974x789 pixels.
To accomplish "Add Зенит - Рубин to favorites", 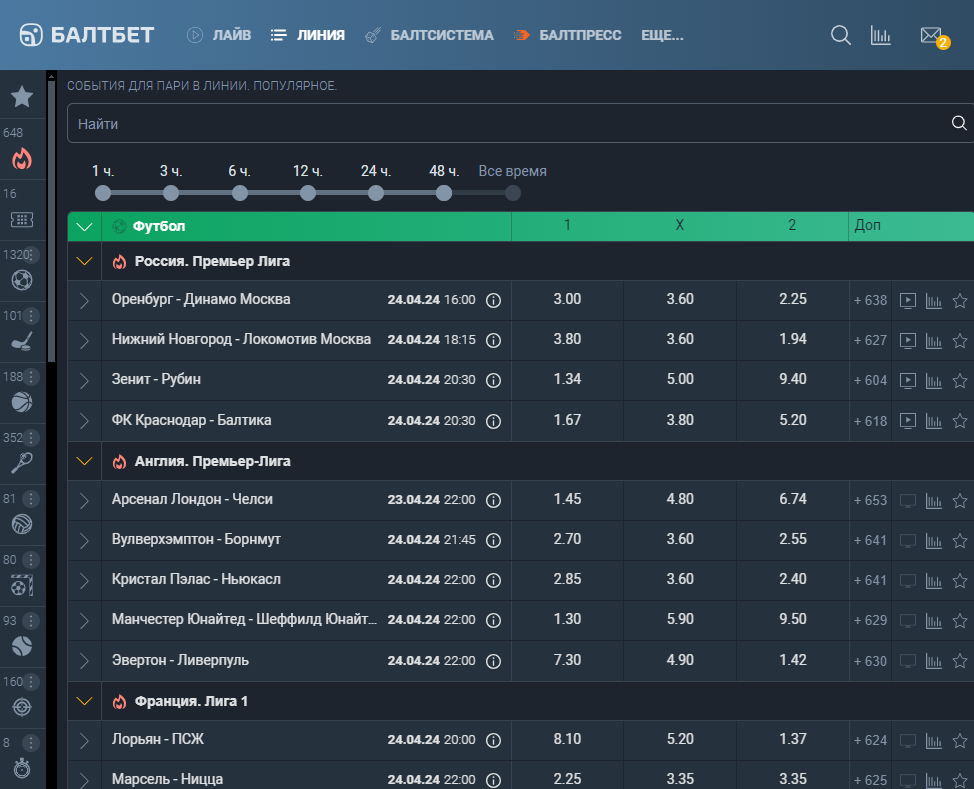I will [960, 381].
